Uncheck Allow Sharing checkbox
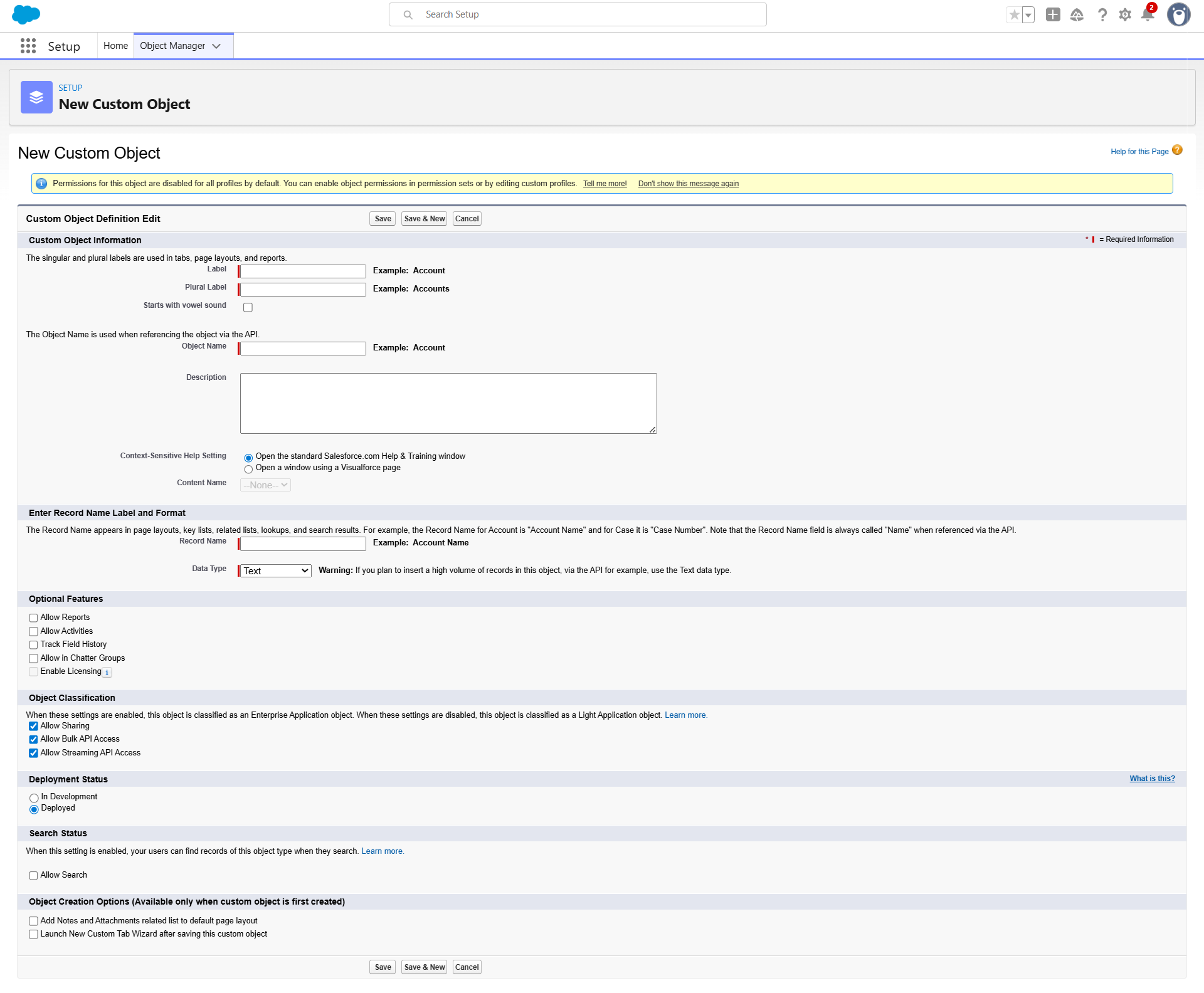1204x993 pixels. pos(33,727)
